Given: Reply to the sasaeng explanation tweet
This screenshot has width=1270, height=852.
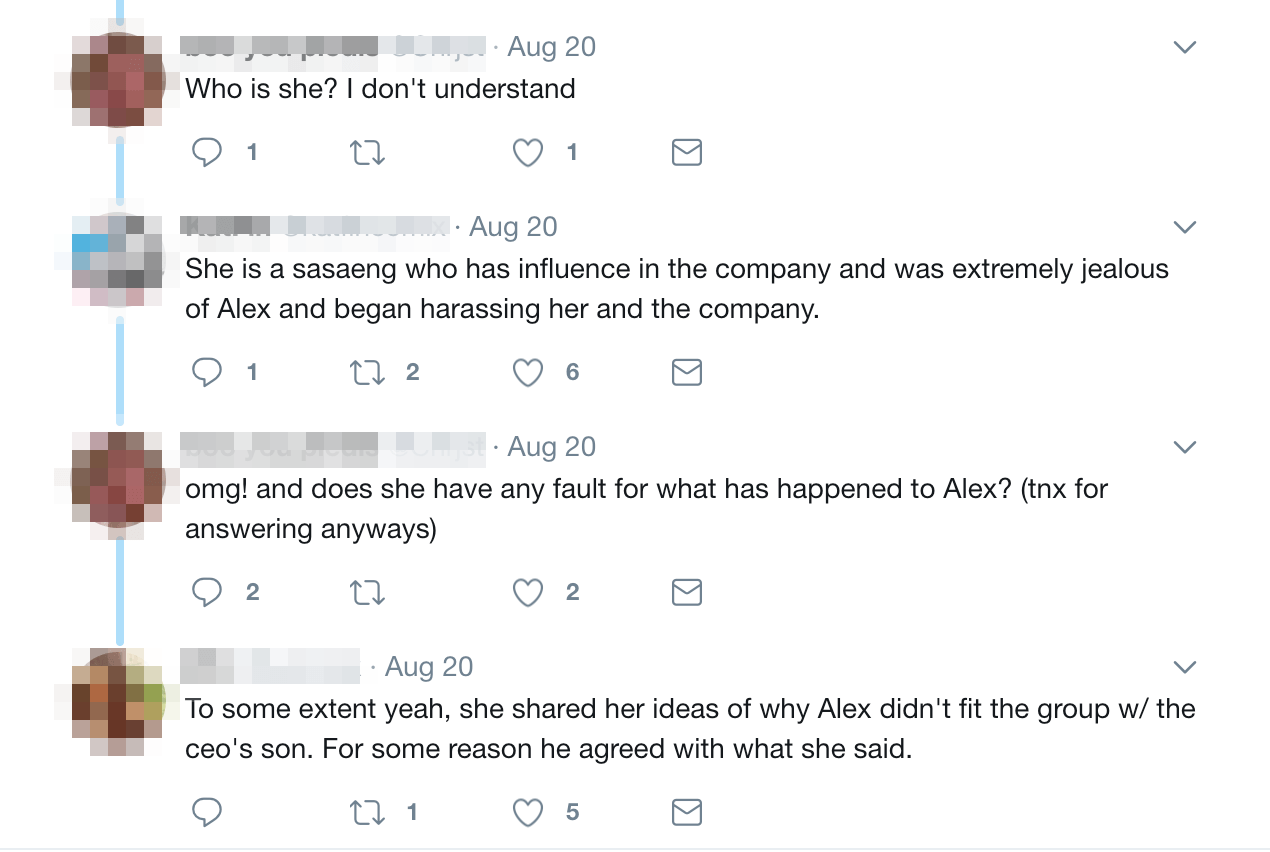Looking at the screenshot, I should coord(207,373).
